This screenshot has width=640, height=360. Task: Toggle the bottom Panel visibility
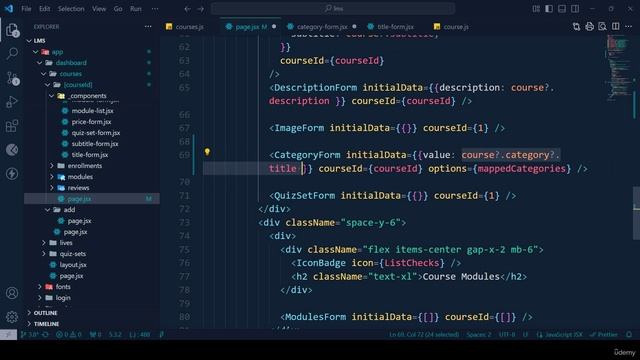pos(562,9)
